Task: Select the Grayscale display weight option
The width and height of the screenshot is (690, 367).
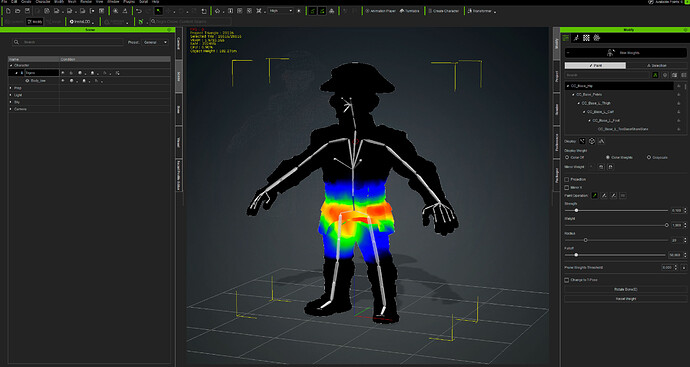Action: (x=649, y=157)
